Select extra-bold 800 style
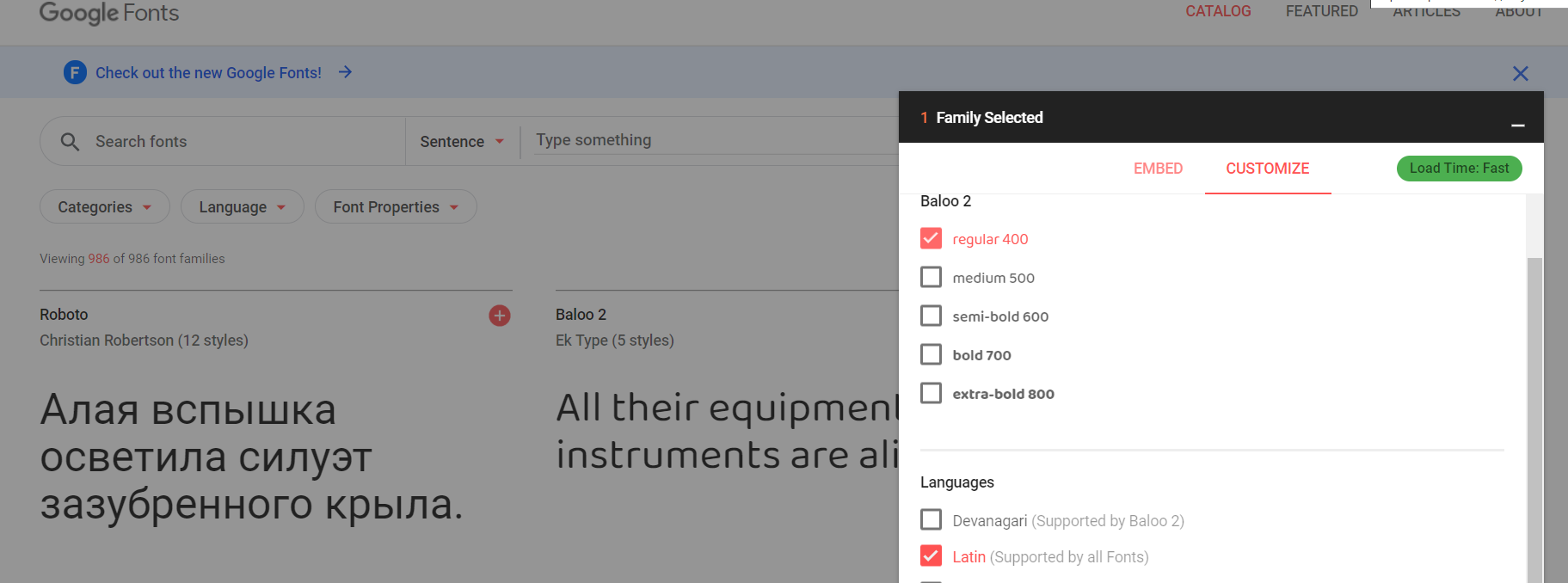 pos(931,393)
